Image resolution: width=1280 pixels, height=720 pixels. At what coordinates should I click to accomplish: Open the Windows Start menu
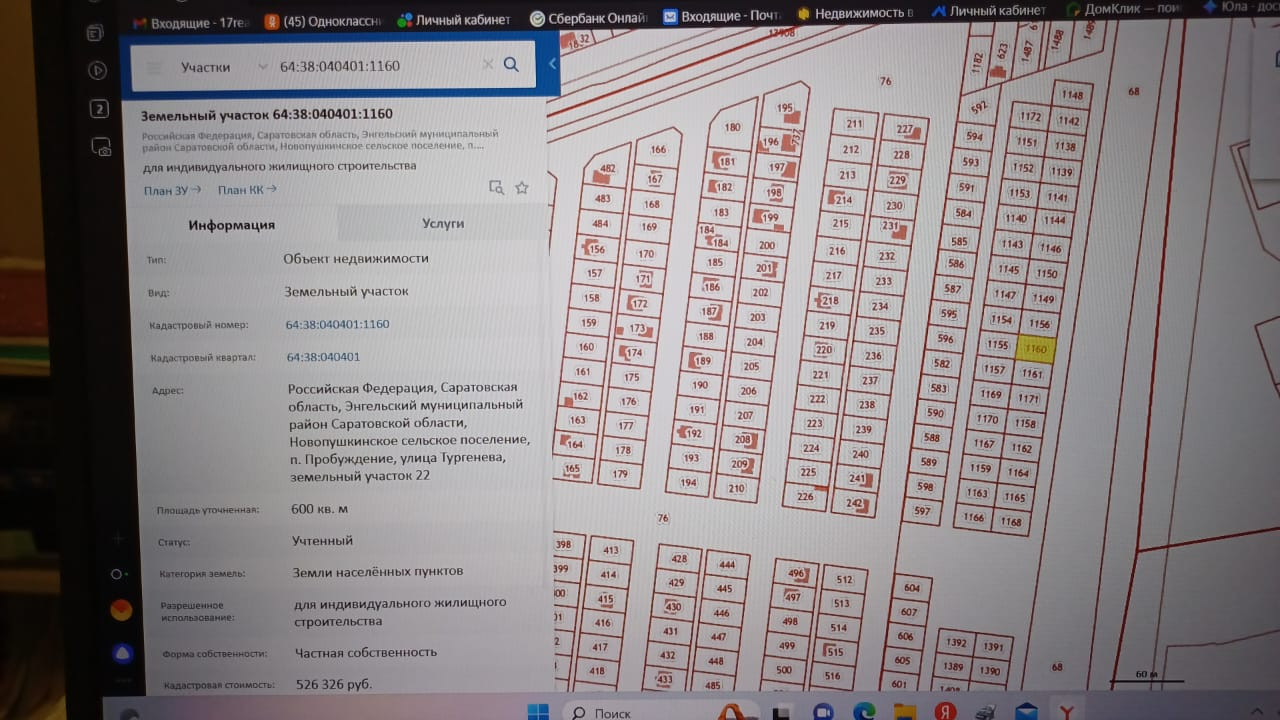click(x=538, y=712)
